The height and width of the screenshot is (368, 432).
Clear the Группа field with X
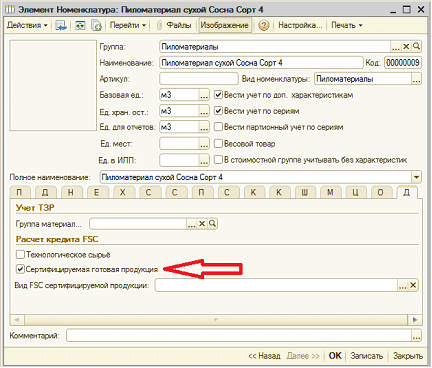point(406,47)
